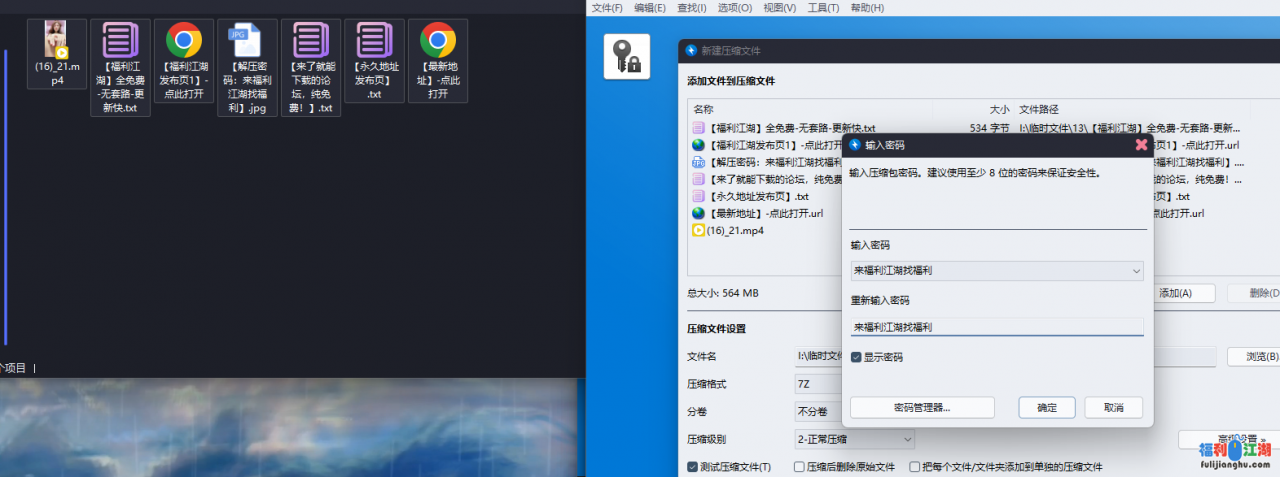Open the 工具(T) menu
Viewport: 1280px width, 477px height.
(x=823, y=8)
